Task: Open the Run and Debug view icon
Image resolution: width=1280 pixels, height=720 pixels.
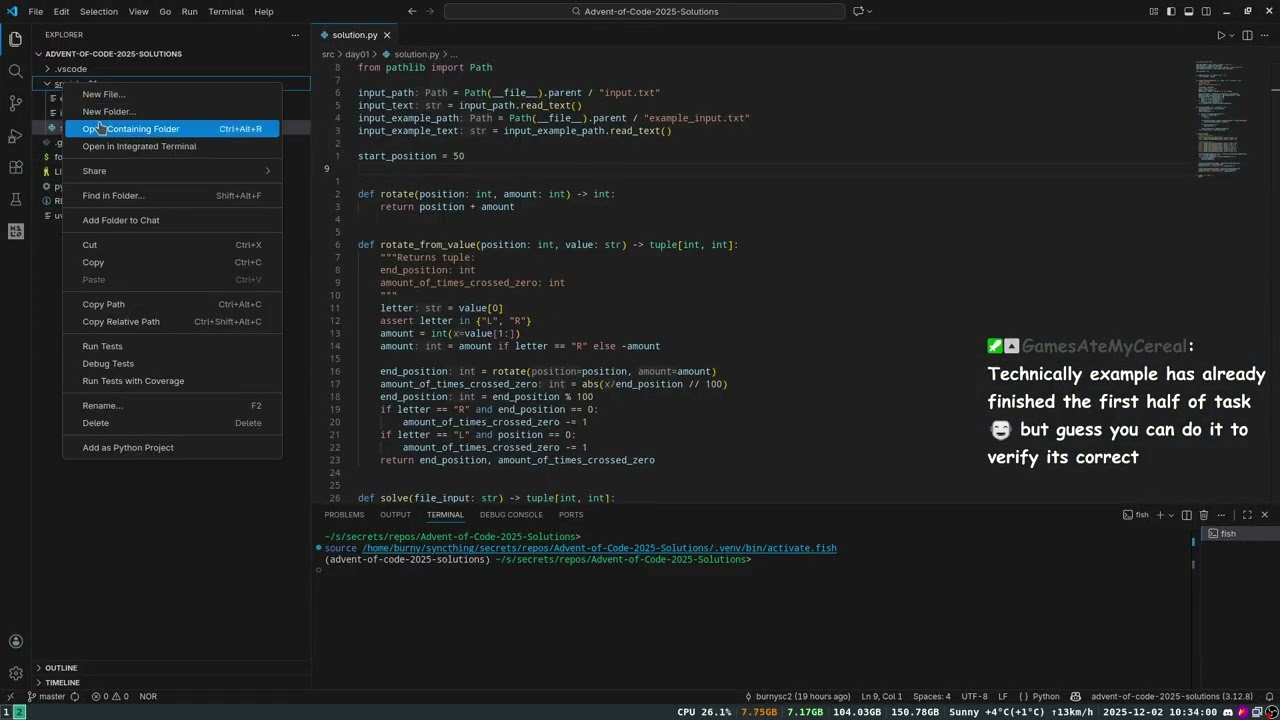Action: pyautogui.click(x=15, y=135)
